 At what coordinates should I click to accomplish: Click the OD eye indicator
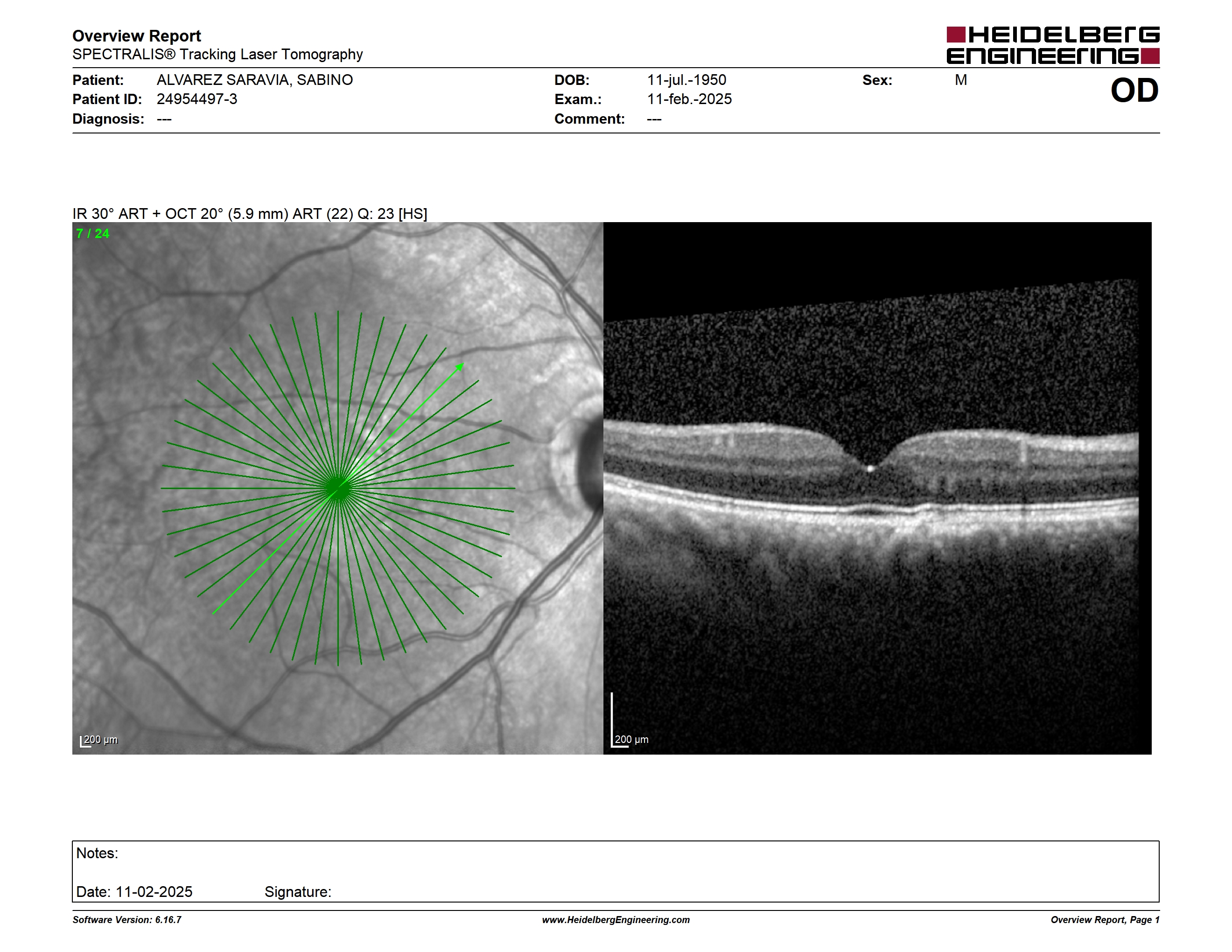(1134, 90)
